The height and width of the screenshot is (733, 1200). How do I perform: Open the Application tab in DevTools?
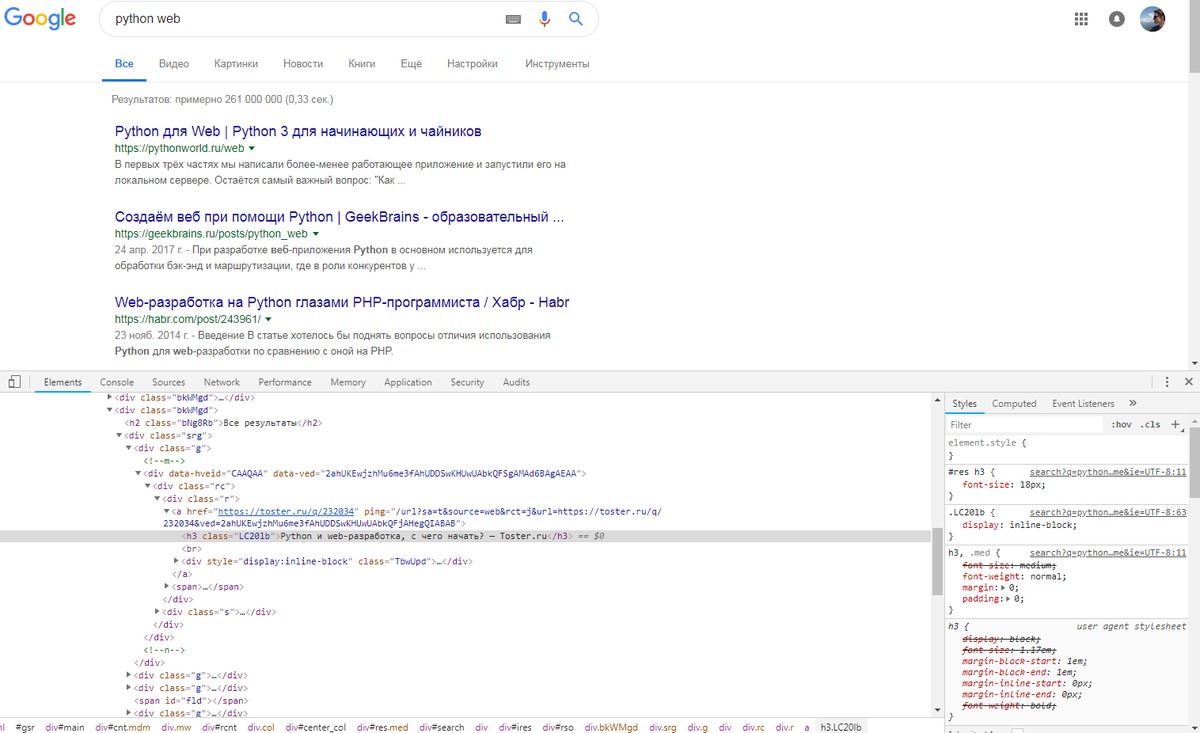pyautogui.click(x=408, y=382)
